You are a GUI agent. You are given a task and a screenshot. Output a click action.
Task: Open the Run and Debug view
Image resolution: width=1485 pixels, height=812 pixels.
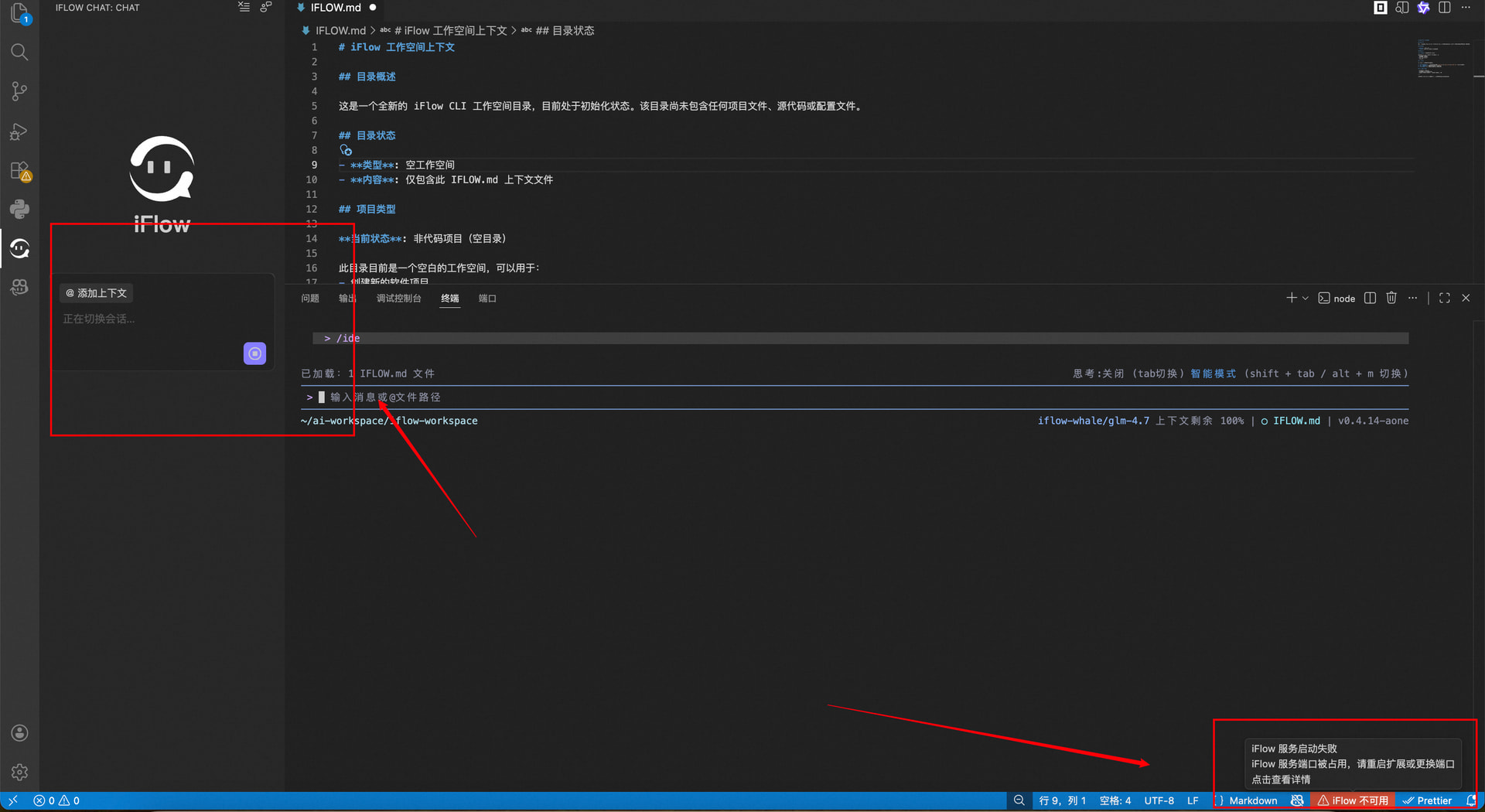click(x=19, y=131)
